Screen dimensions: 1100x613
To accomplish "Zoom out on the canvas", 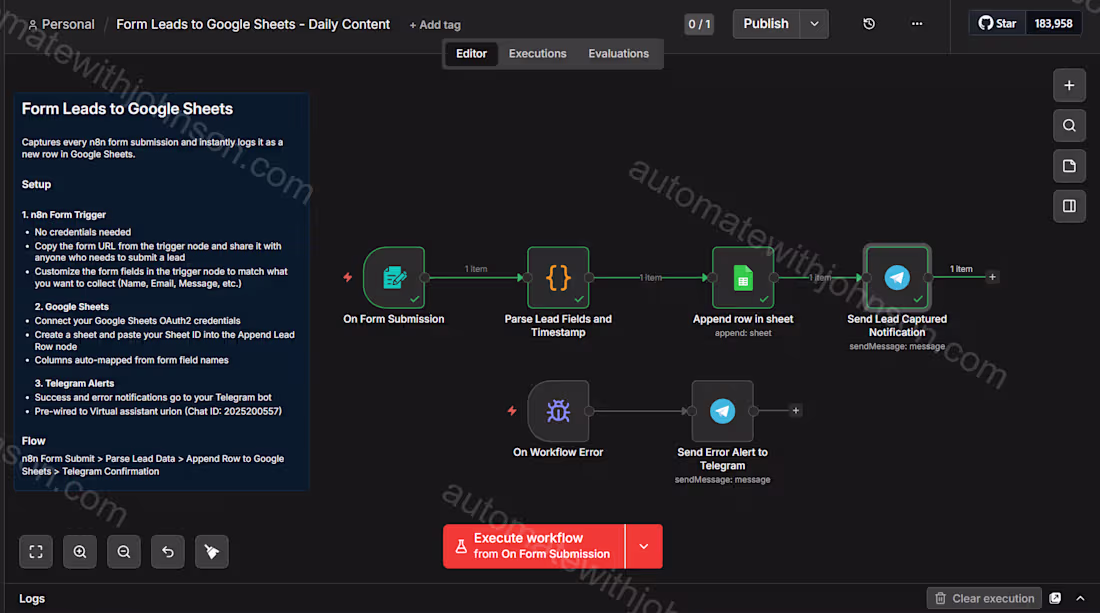I will click(x=124, y=552).
